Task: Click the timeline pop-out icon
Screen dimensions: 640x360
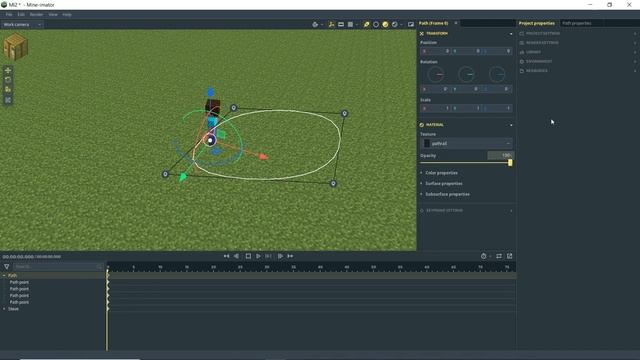Action: (509, 256)
